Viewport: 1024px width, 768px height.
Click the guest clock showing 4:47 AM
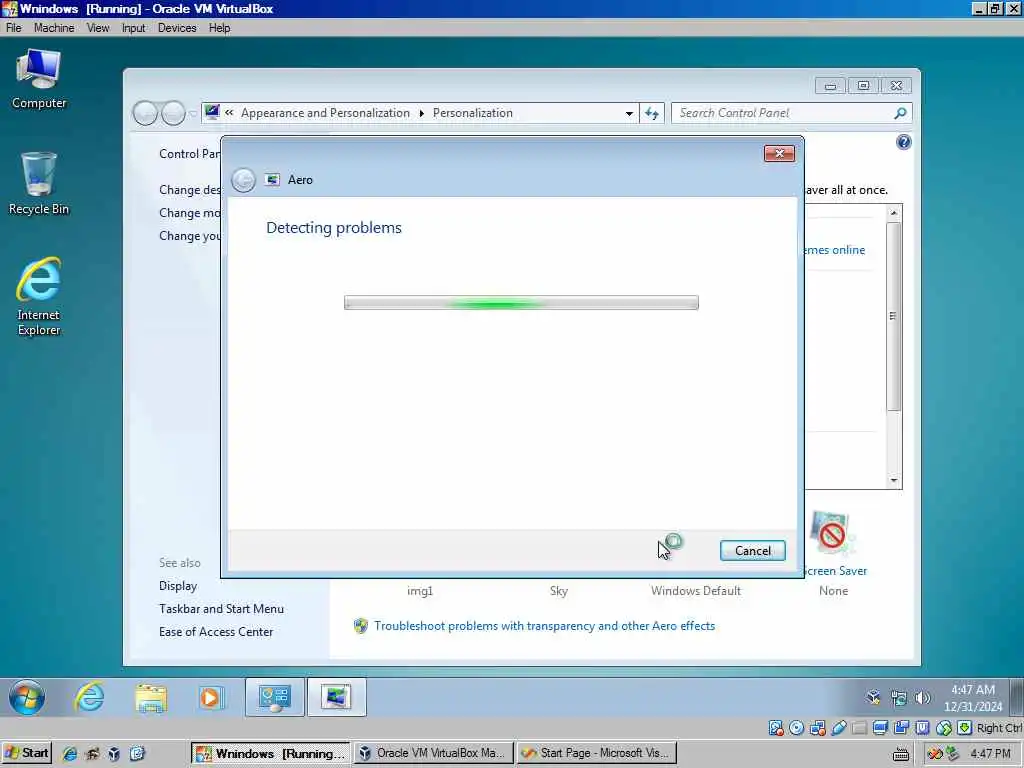pos(972,697)
